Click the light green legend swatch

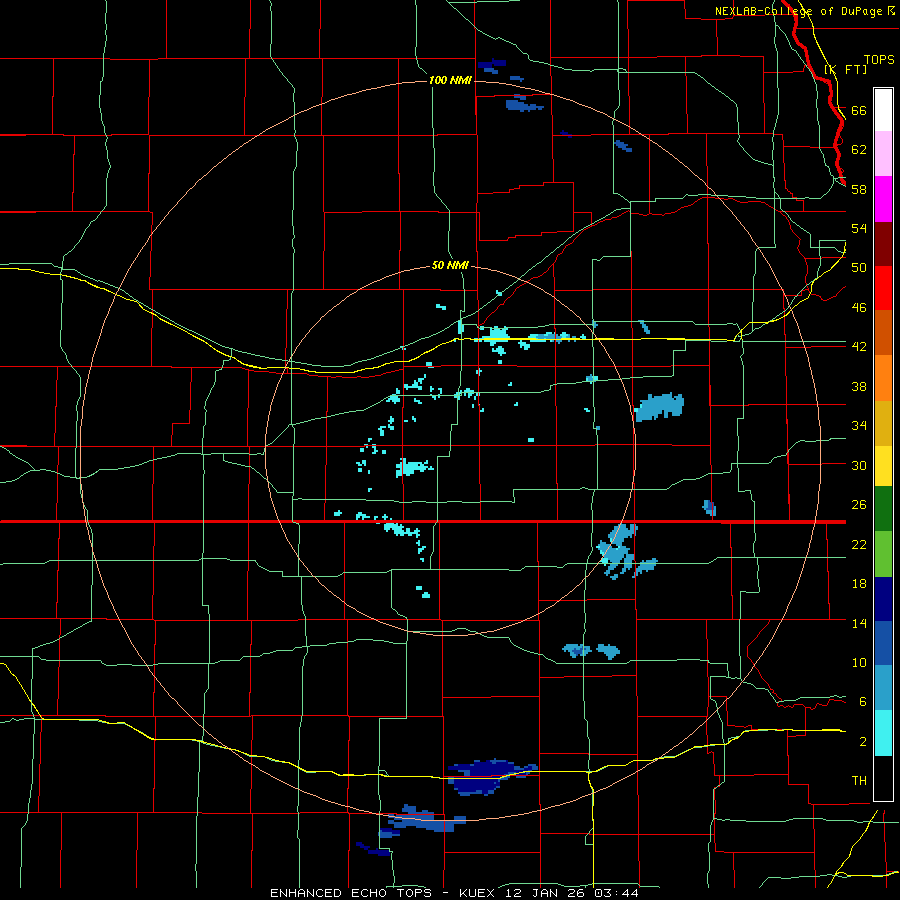(883, 554)
